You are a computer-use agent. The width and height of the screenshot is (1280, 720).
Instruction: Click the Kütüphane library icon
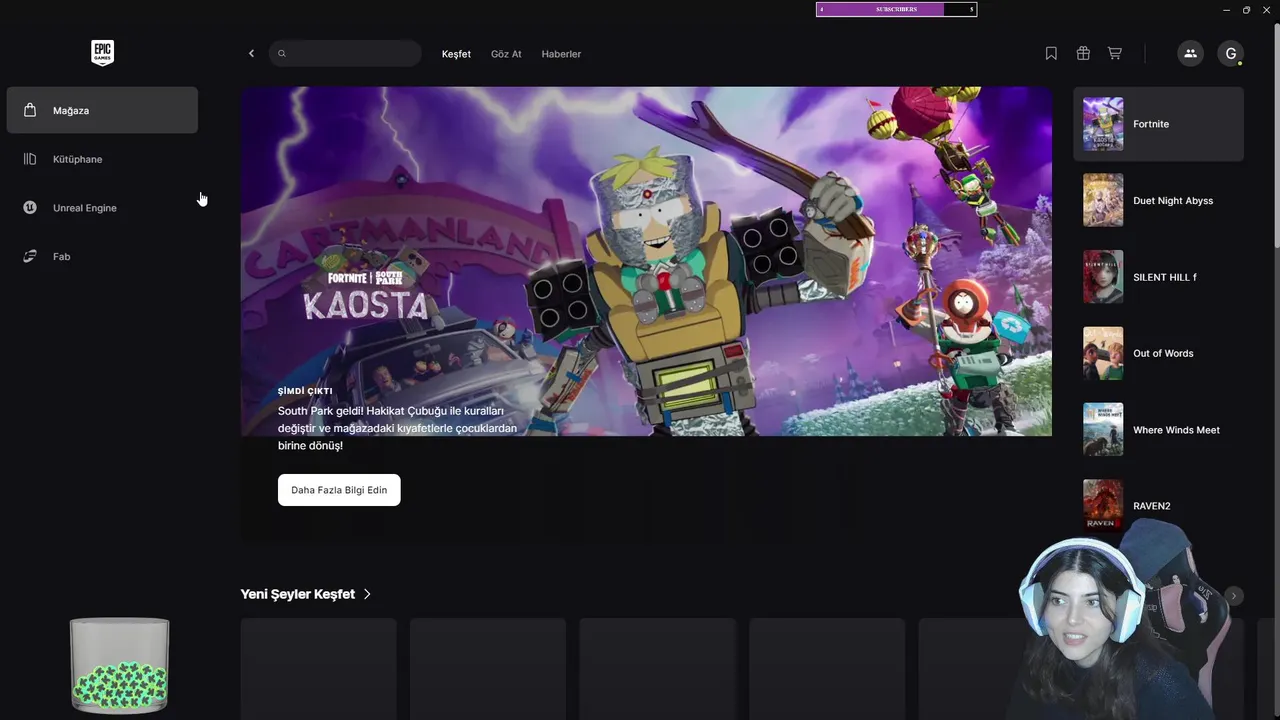(x=30, y=159)
